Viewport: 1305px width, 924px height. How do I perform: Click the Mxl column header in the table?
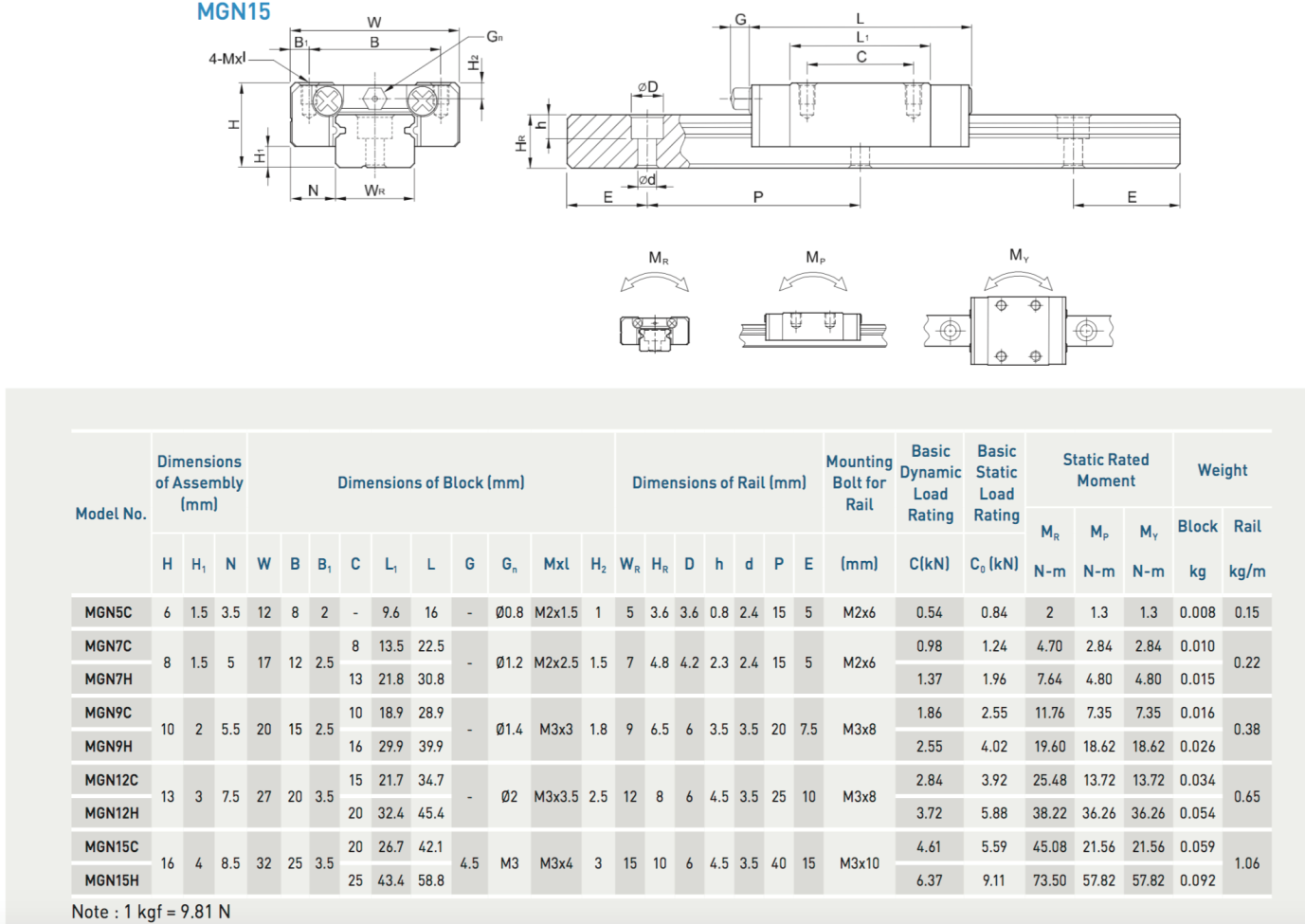click(556, 564)
